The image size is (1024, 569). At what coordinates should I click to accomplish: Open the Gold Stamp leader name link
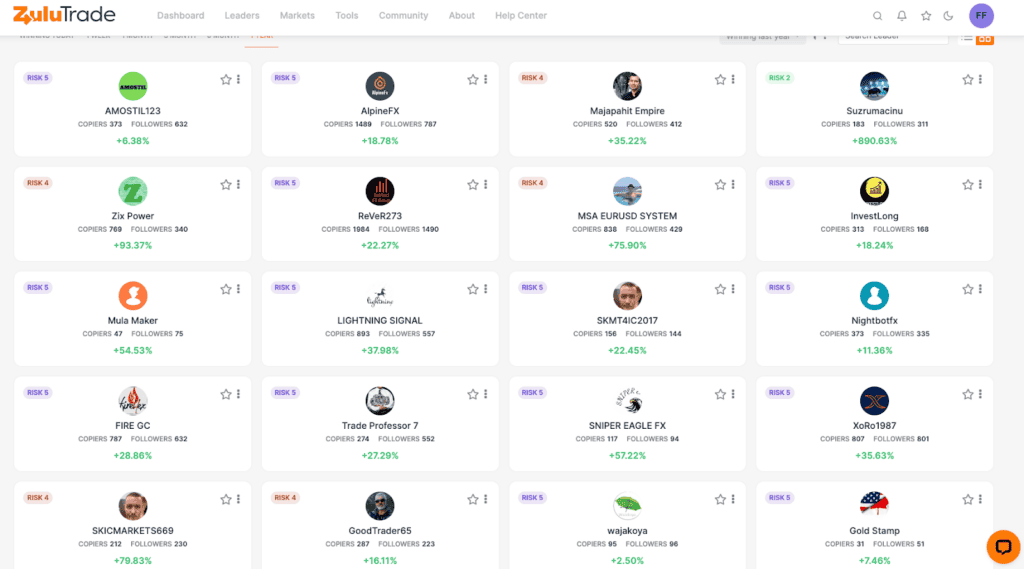[x=874, y=531]
